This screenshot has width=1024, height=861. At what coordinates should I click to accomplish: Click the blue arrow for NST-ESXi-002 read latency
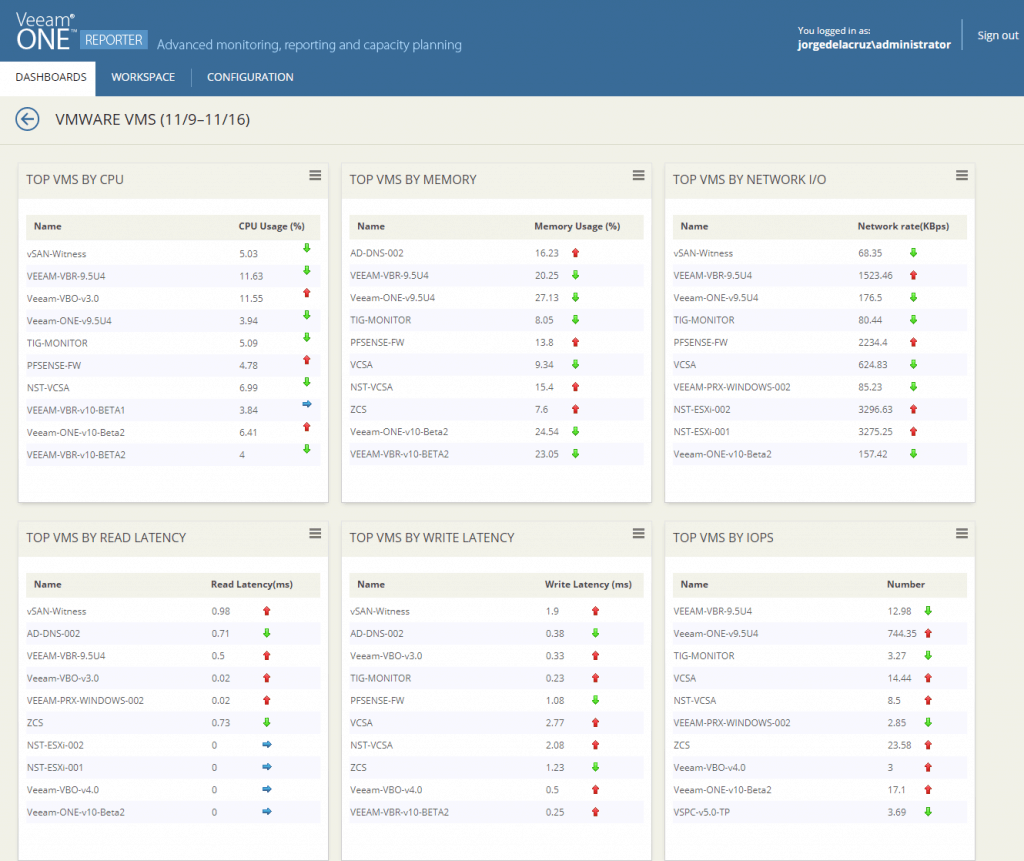pos(266,744)
